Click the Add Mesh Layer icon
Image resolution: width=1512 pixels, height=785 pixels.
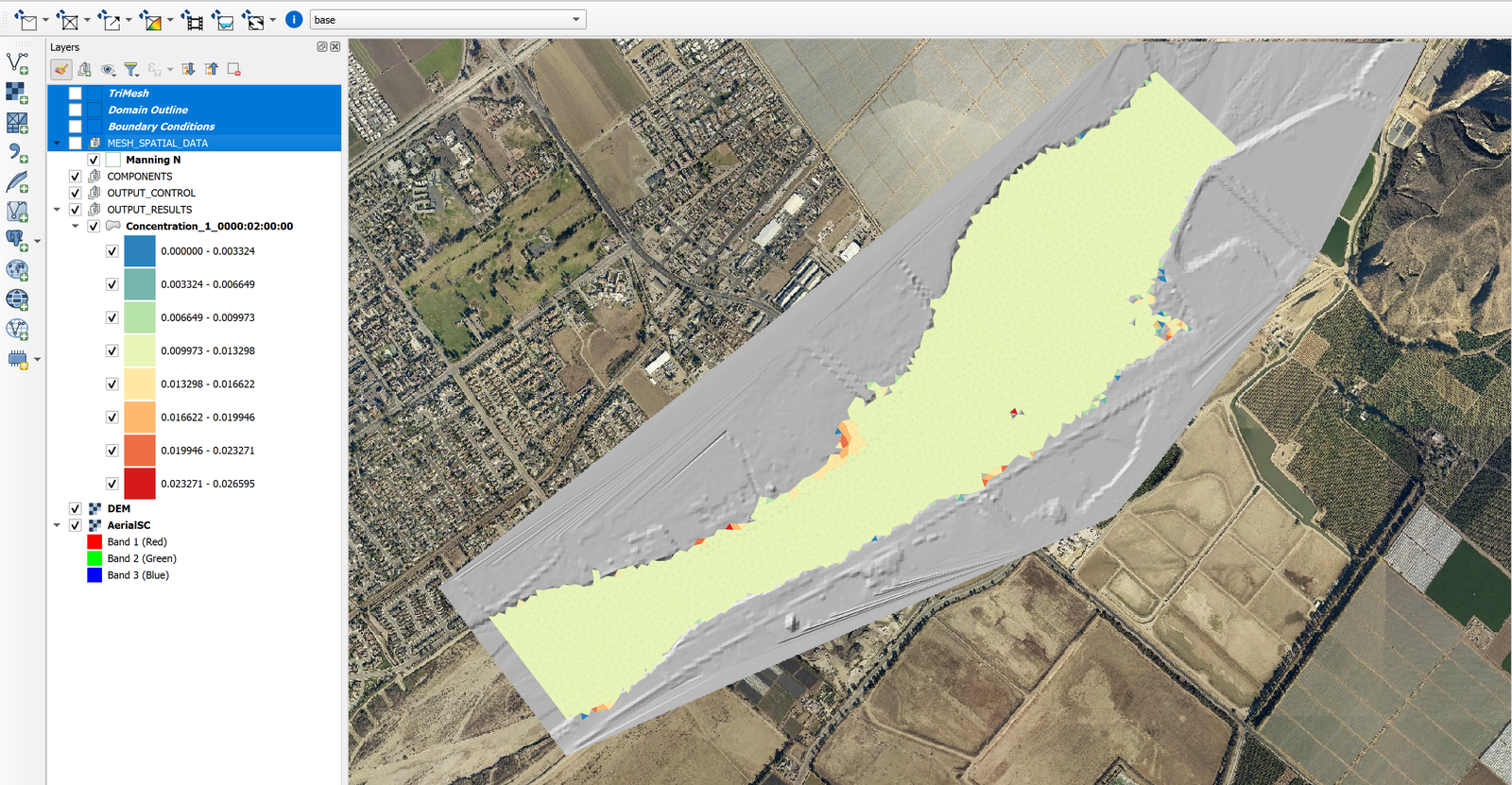tap(17, 123)
